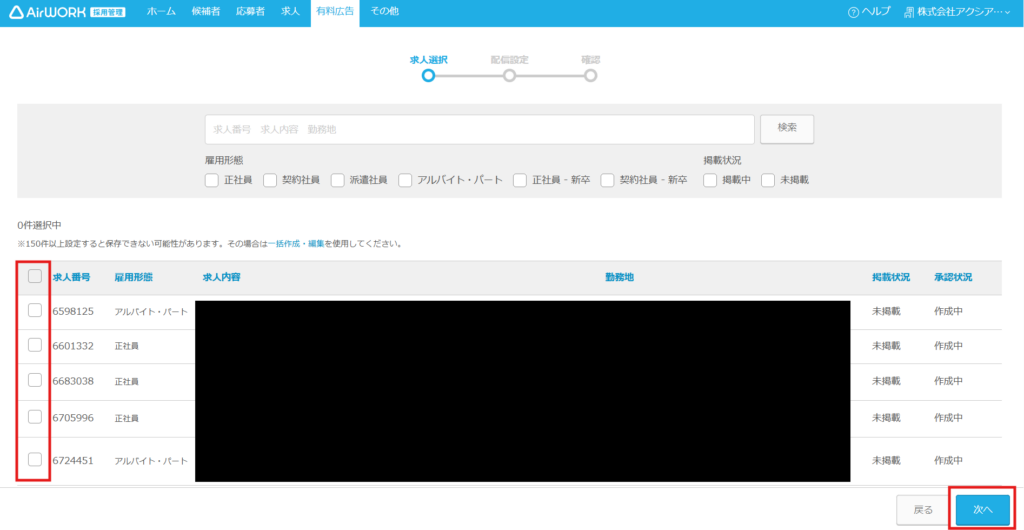Click the 配信設定 step circle

(509, 75)
